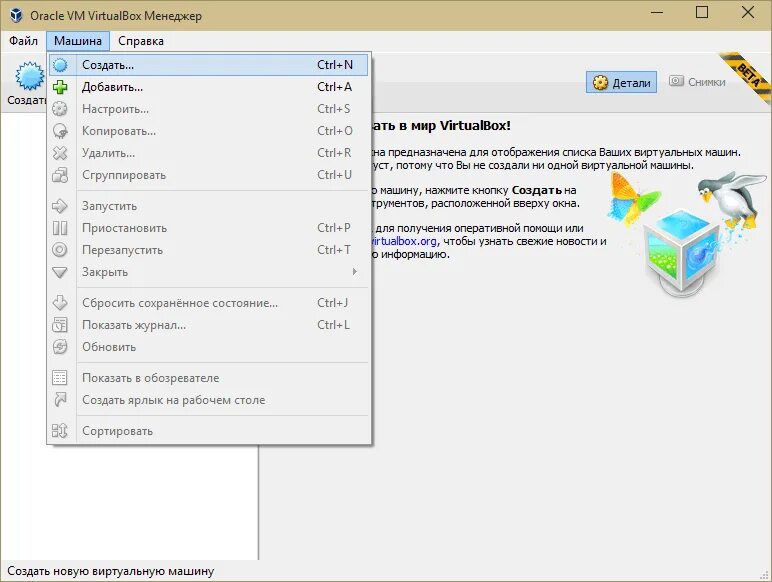Click the X icon beside Удалить
This screenshot has height=582, width=772.
tap(60, 153)
